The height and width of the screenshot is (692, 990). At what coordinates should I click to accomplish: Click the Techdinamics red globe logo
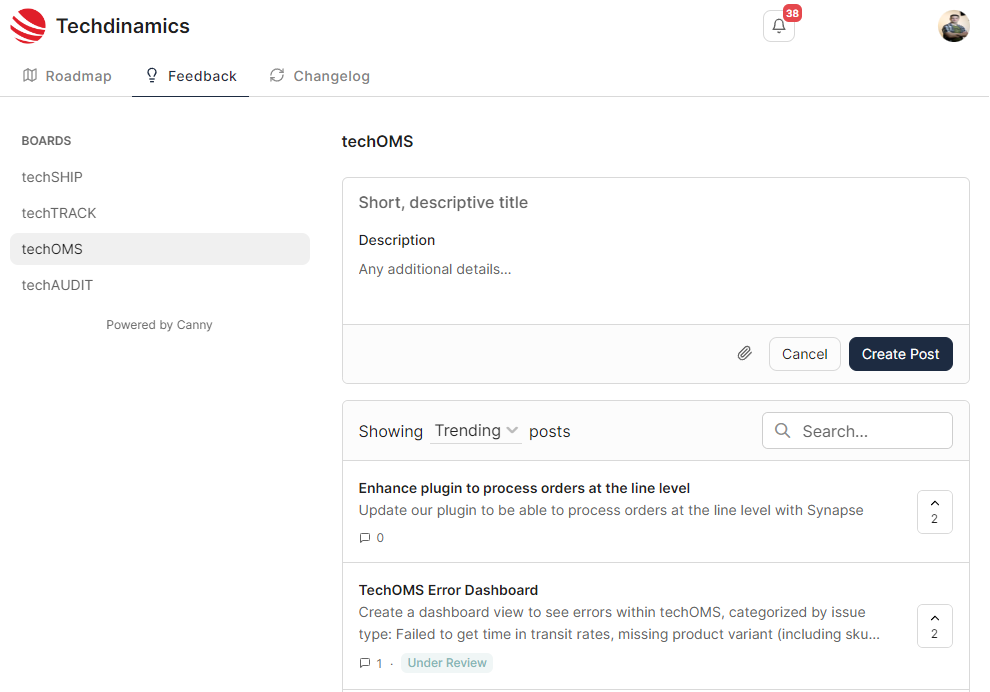point(28,26)
